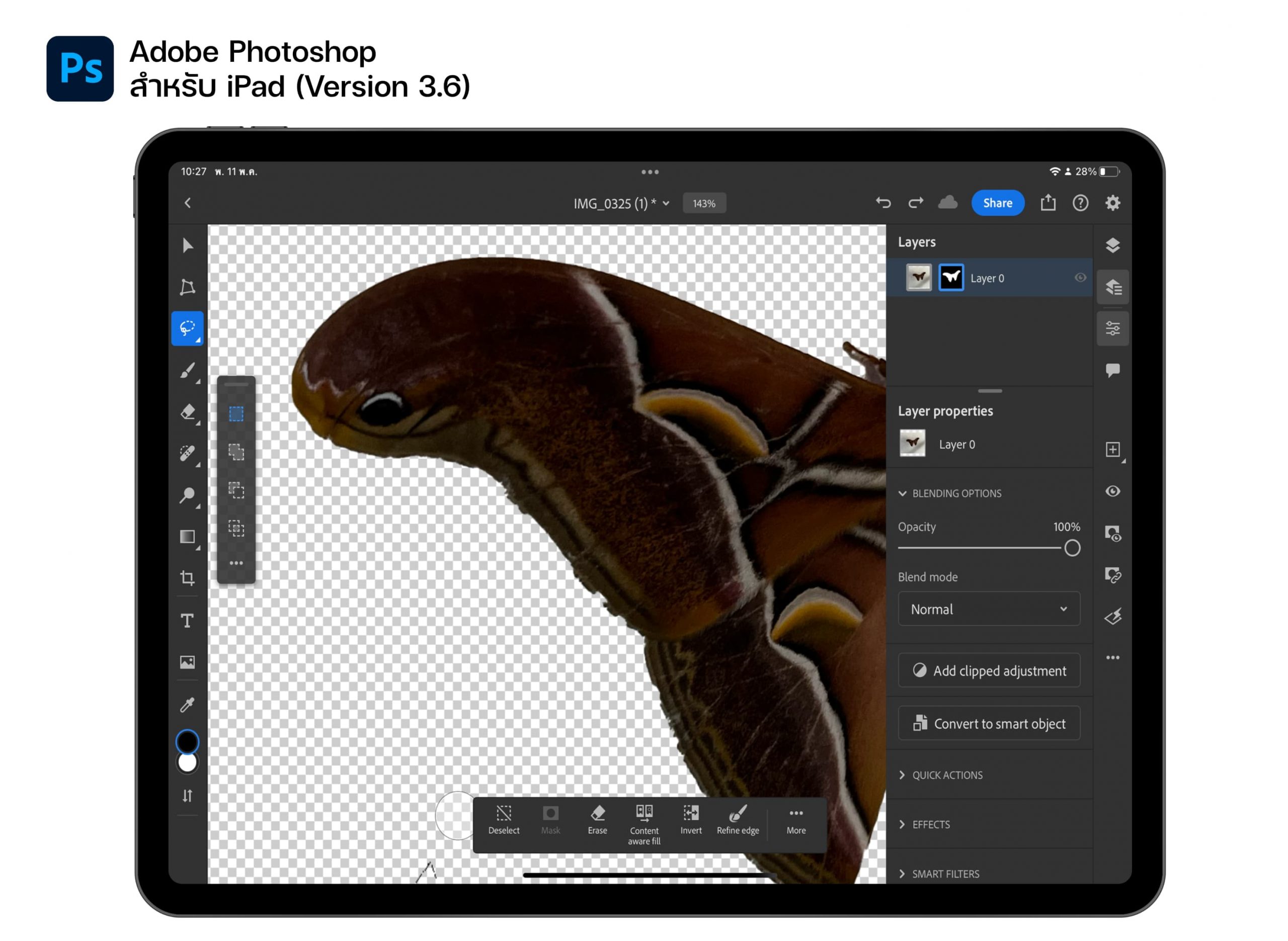The height and width of the screenshot is (941, 1288).
Task: Select the Eraser tool
Action: [x=188, y=412]
